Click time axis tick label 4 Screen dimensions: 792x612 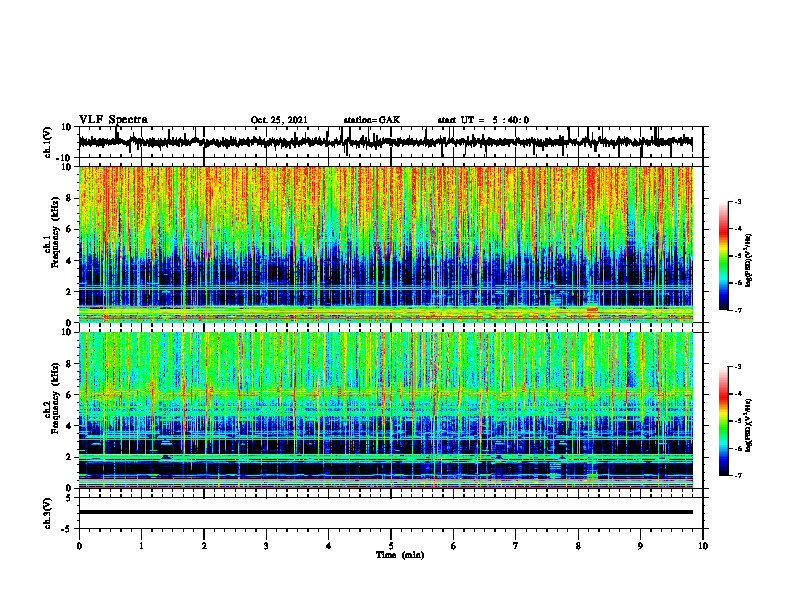(x=329, y=546)
